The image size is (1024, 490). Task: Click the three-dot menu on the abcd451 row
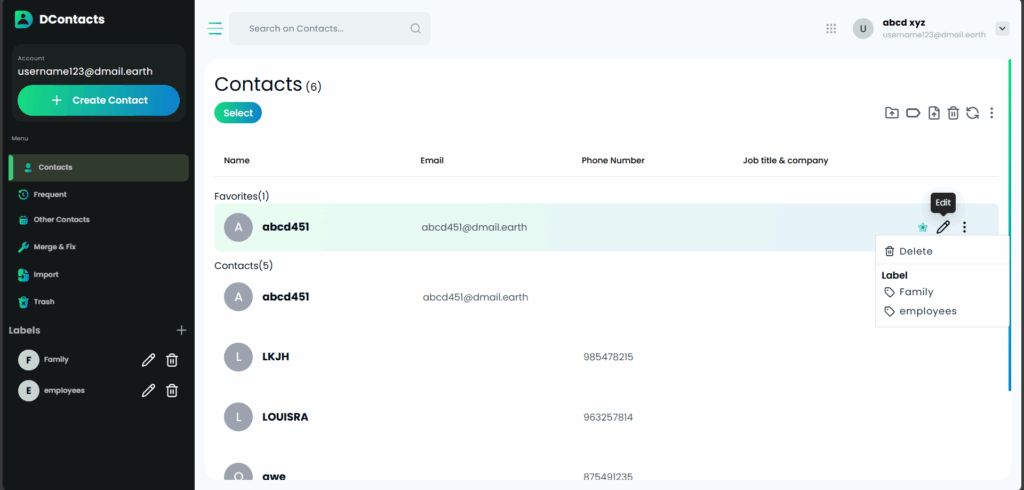[964, 228]
